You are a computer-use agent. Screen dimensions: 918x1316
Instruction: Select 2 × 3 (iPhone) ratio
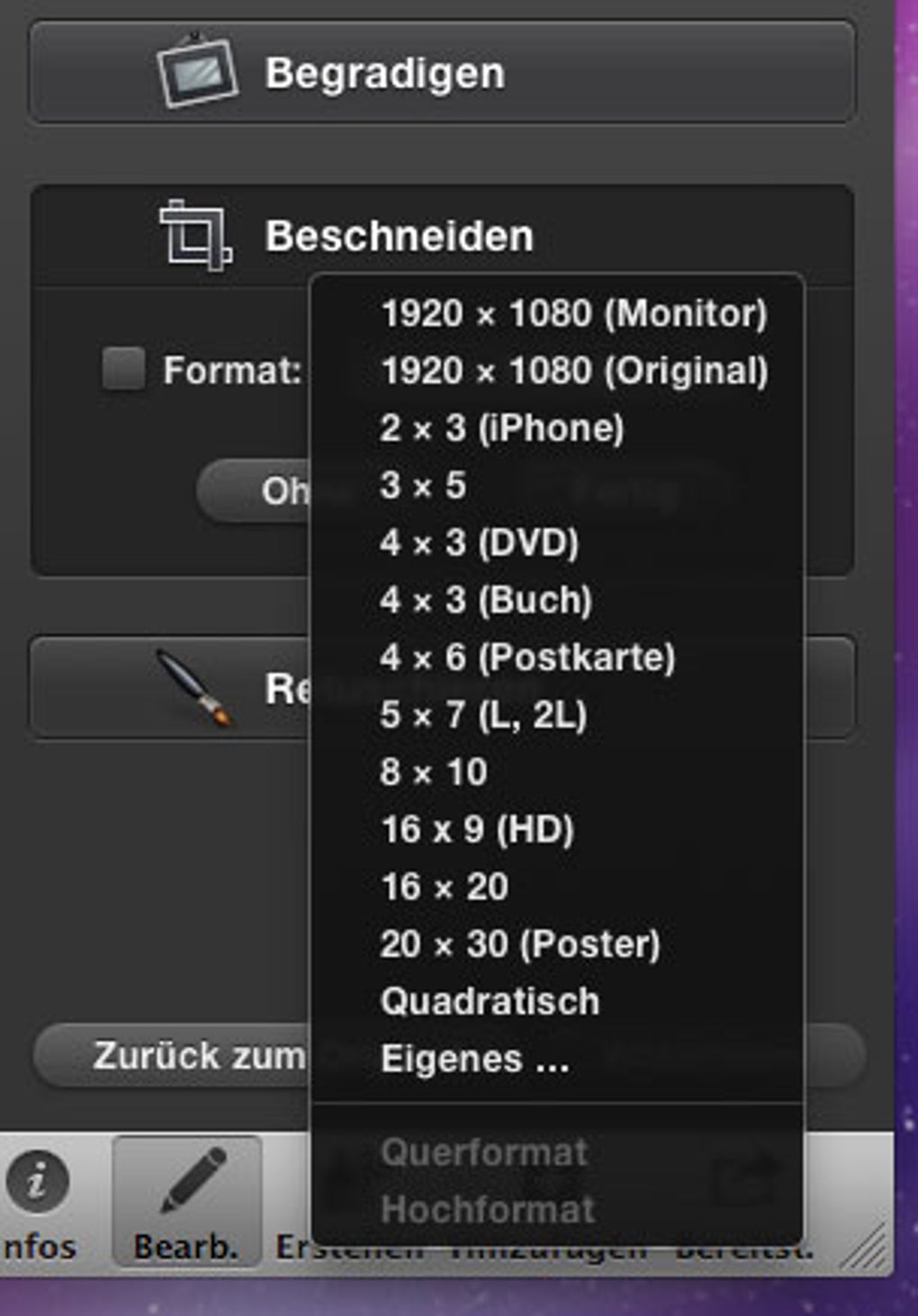(501, 428)
